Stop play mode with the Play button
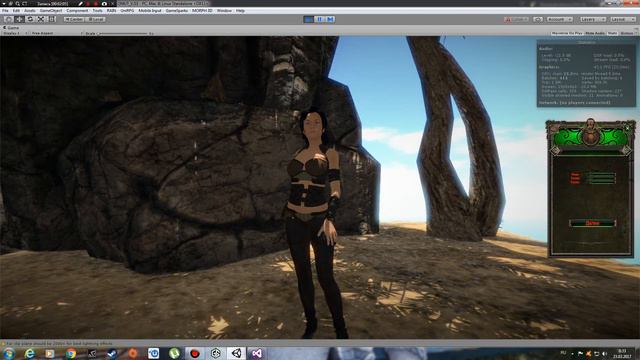 309,19
